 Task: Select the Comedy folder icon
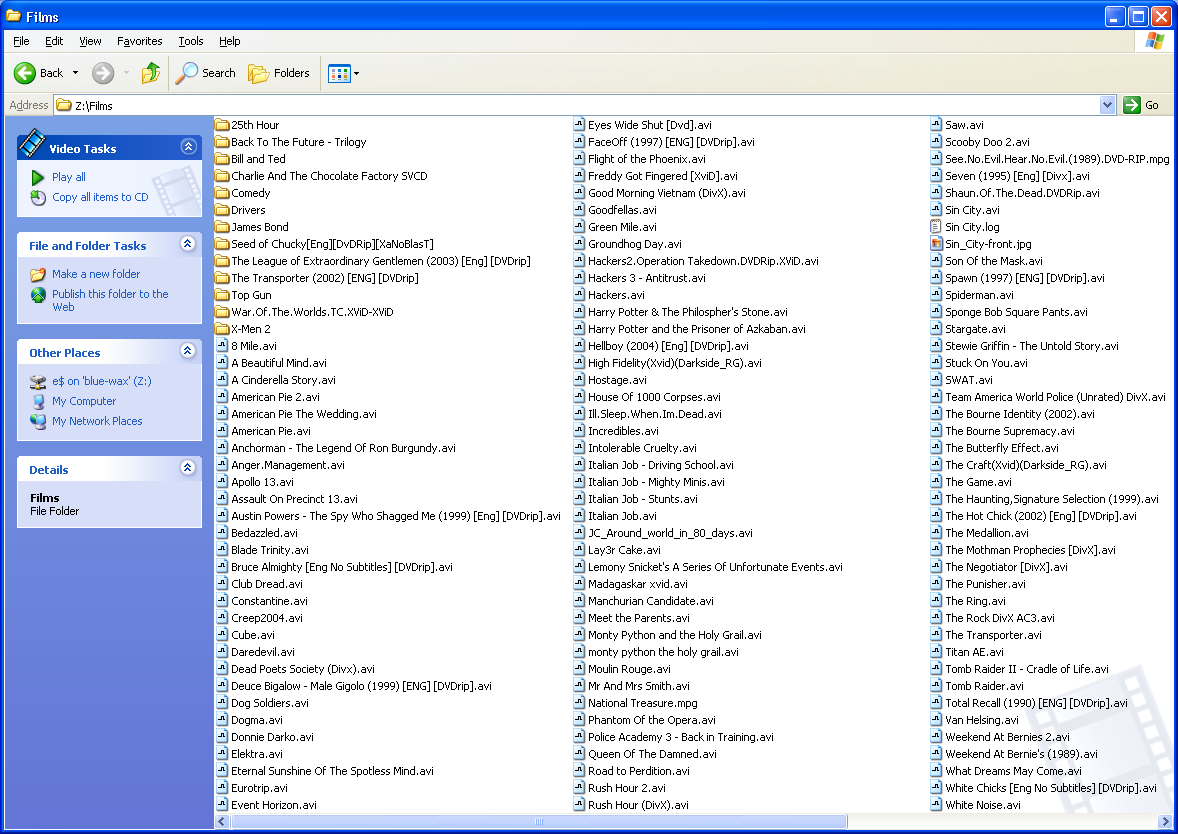(x=222, y=193)
